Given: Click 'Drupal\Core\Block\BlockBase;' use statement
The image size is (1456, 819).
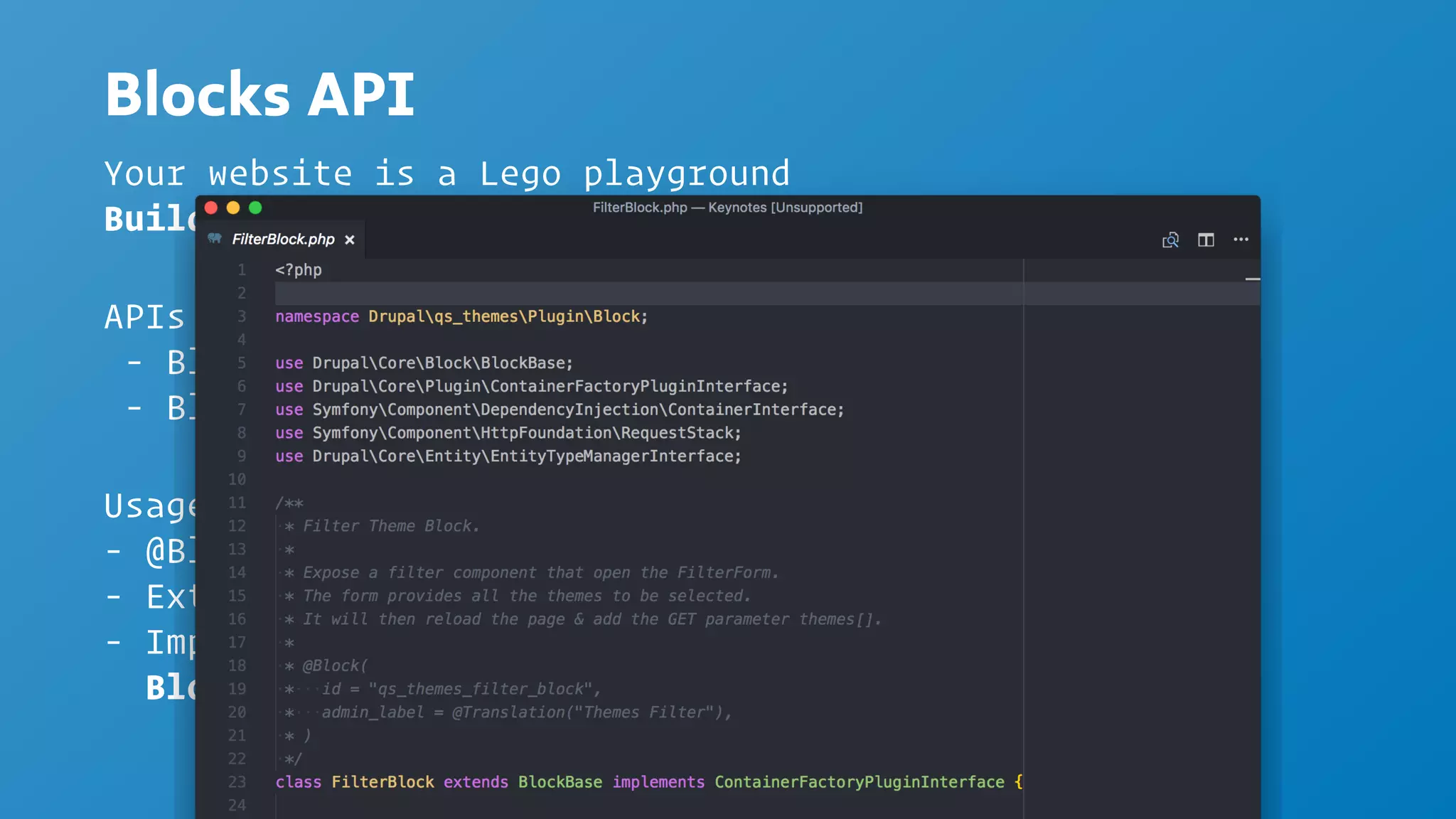Looking at the screenshot, I should 443,363.
